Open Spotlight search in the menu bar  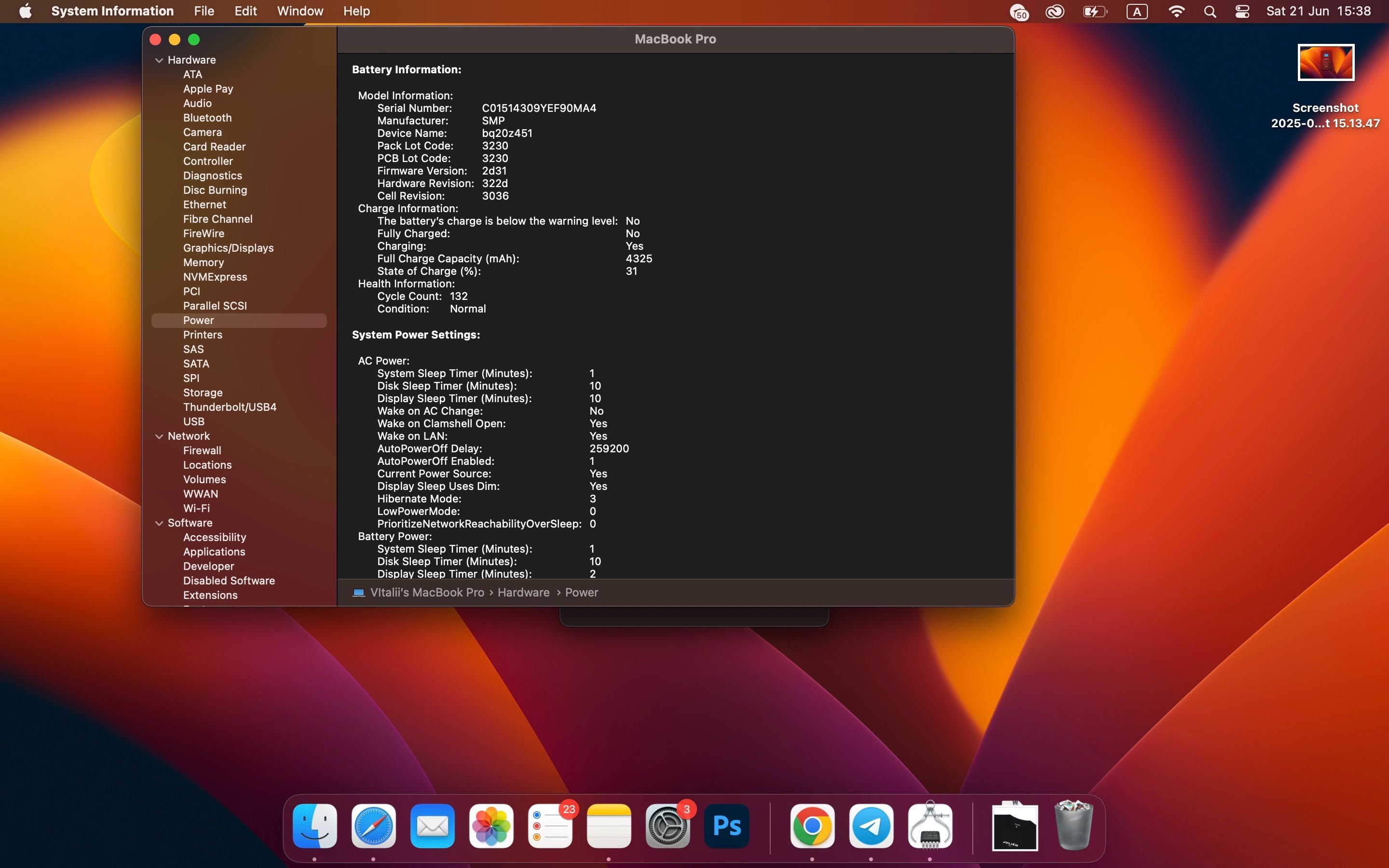click(1210, 12)
